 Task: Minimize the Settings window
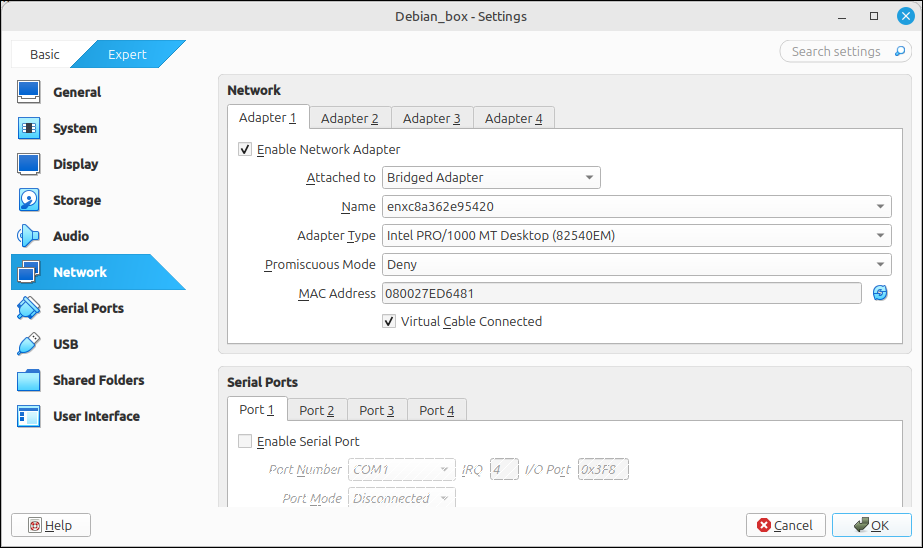click(842, 16)
